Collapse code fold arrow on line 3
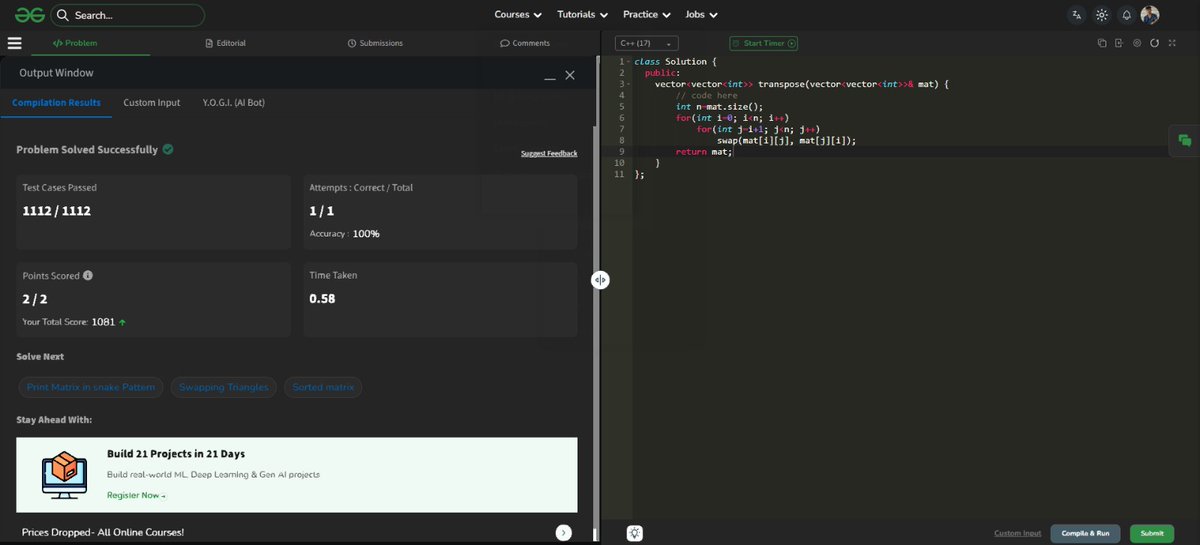 [x=628, y=84]
